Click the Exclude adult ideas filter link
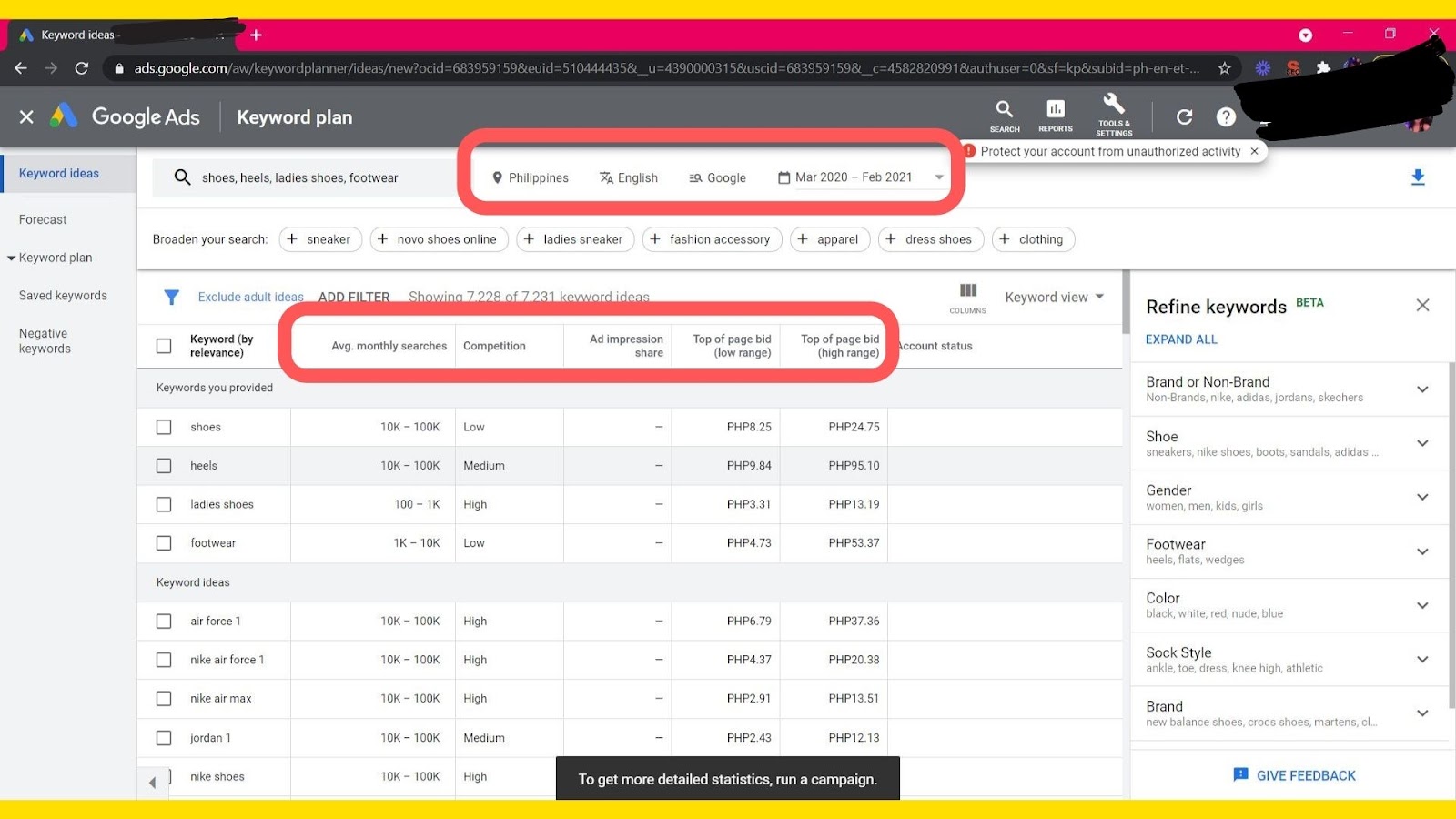 click(x=251, y=297)
